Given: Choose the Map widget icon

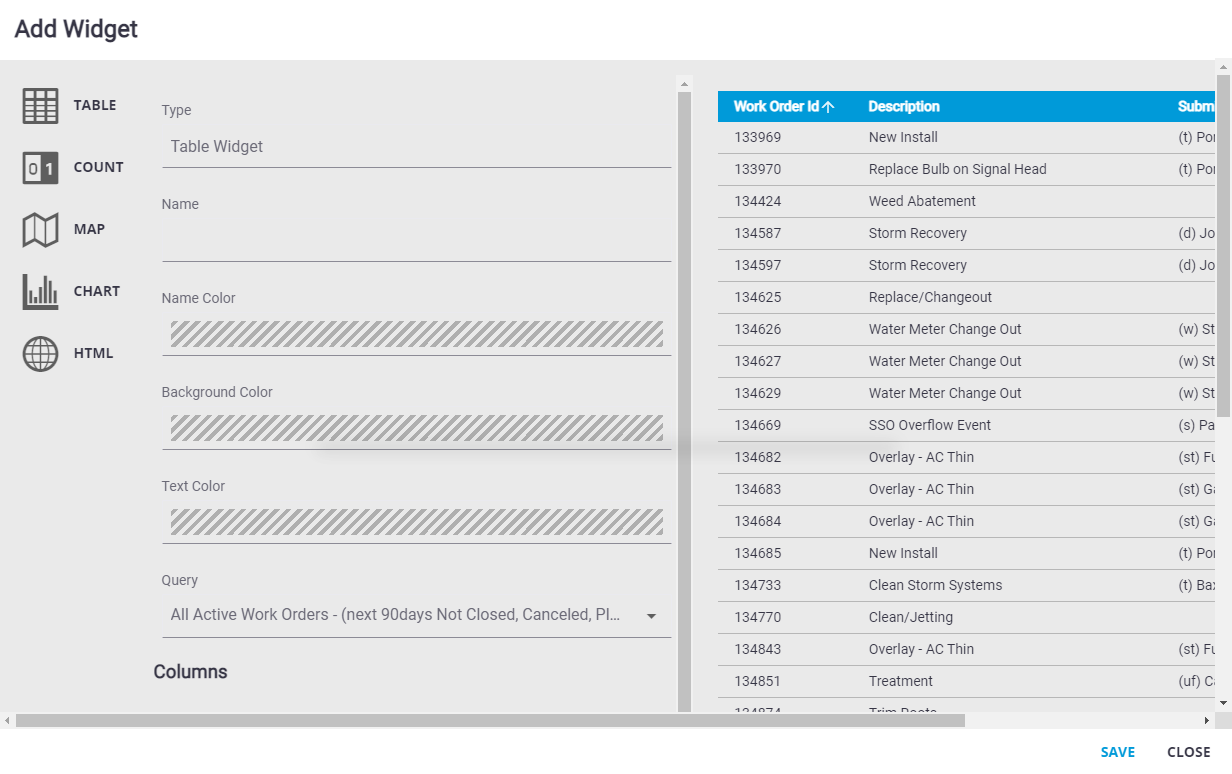Looking at the screenshot, I should [x=40, y=230].
